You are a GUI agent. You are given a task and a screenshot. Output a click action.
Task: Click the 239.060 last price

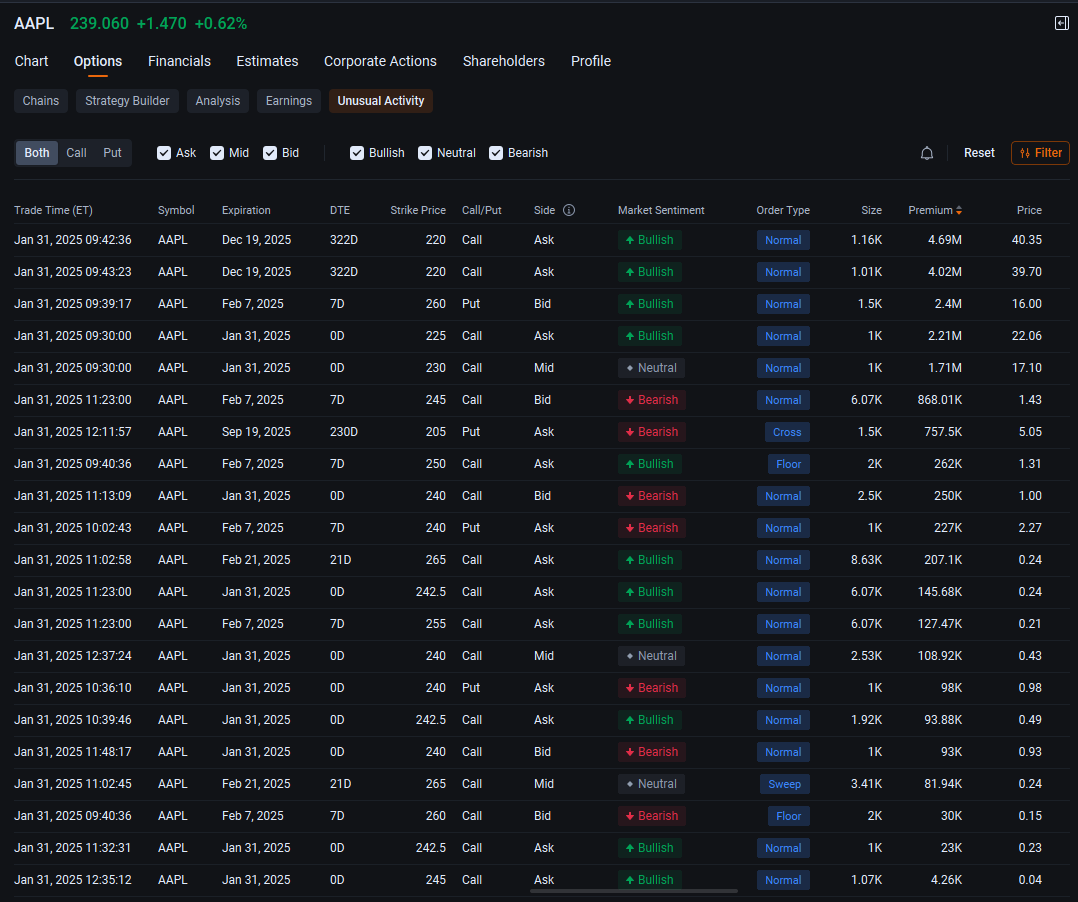click(x=99, y=23)
